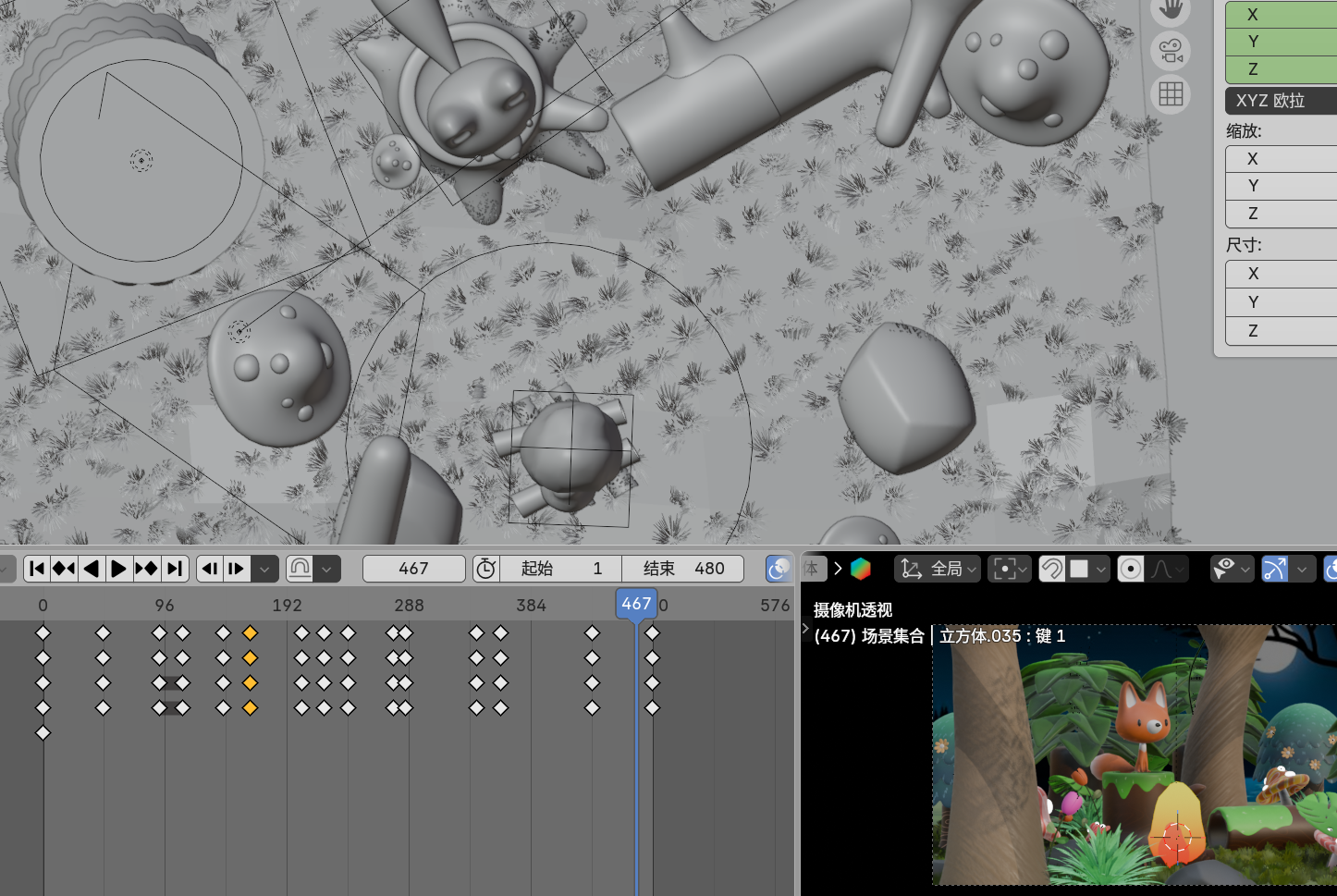Jump to the end frame of the timeline
The width and height of the screenshot is (1337, 896).
click(175, 569)
